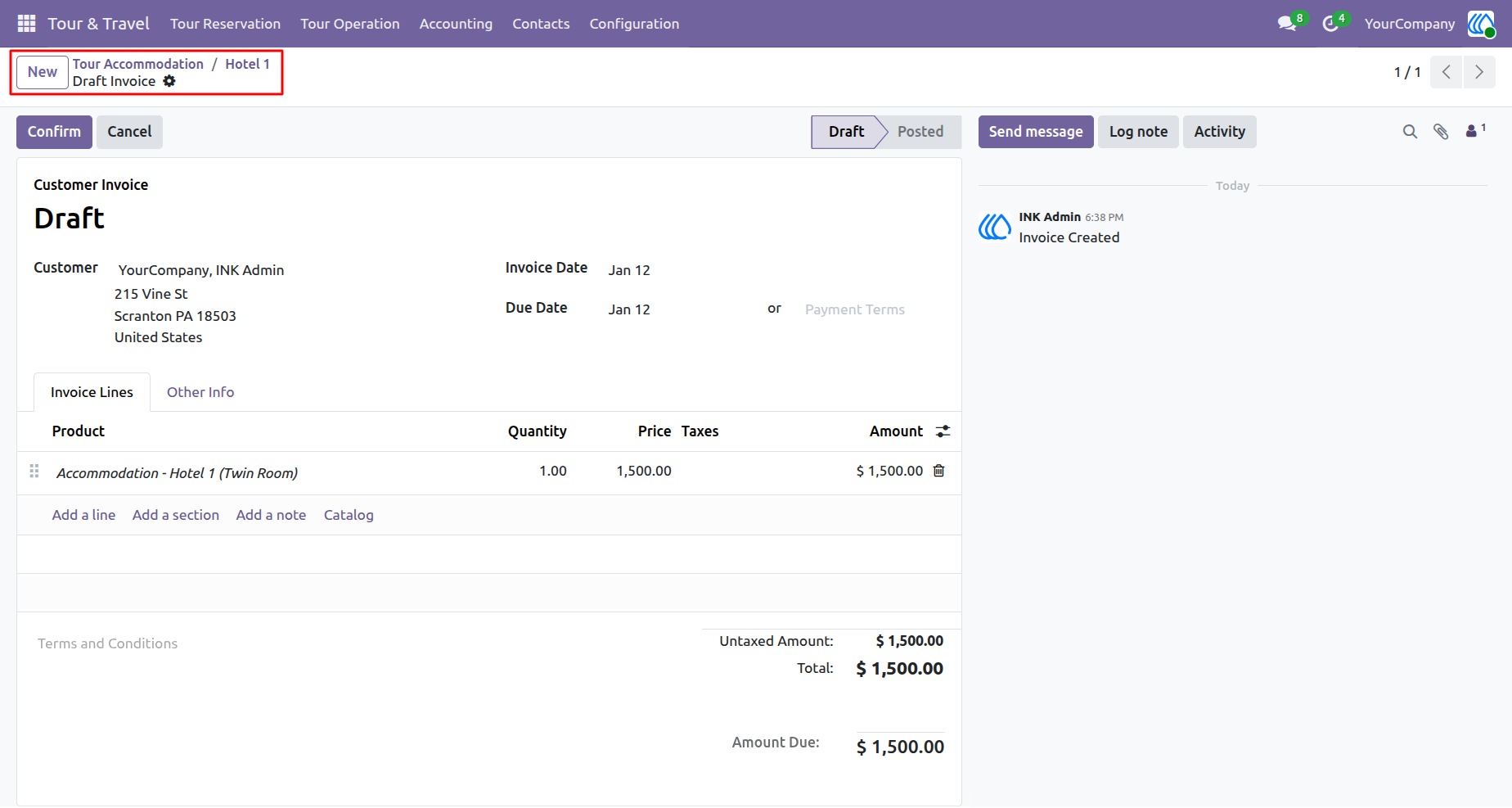Open the Tour Reservation menu

tap(225, 24)
